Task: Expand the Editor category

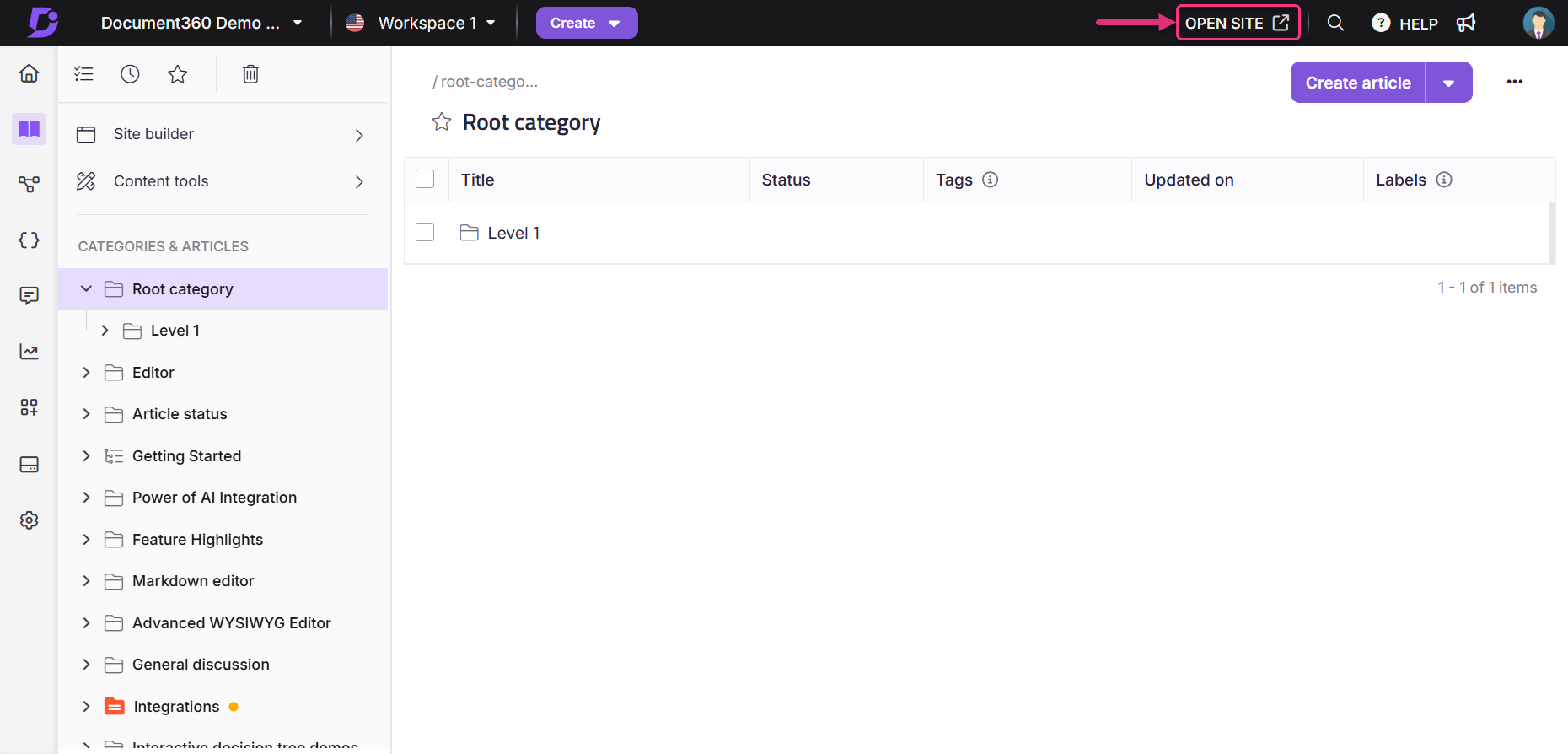Action: (86, 372)
